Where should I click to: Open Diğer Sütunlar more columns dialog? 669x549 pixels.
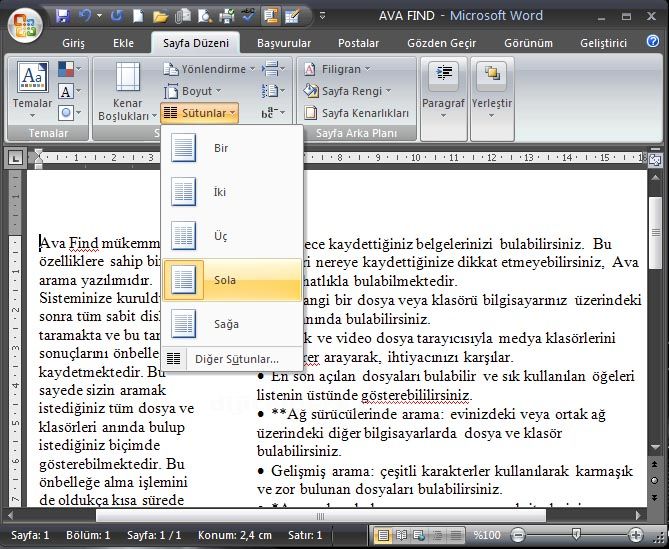232,359
